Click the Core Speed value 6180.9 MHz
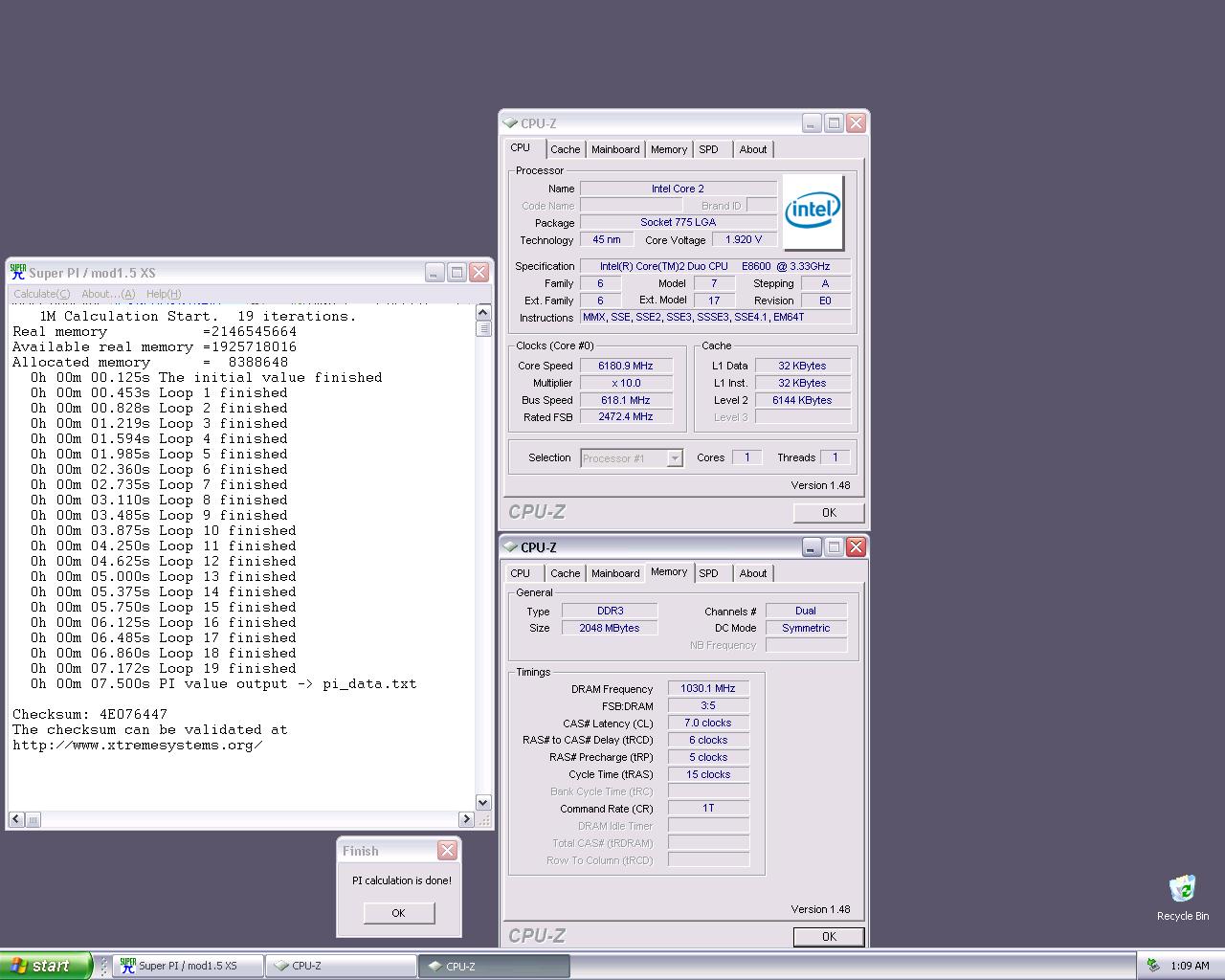1225x980 pixels. [626, 366]
